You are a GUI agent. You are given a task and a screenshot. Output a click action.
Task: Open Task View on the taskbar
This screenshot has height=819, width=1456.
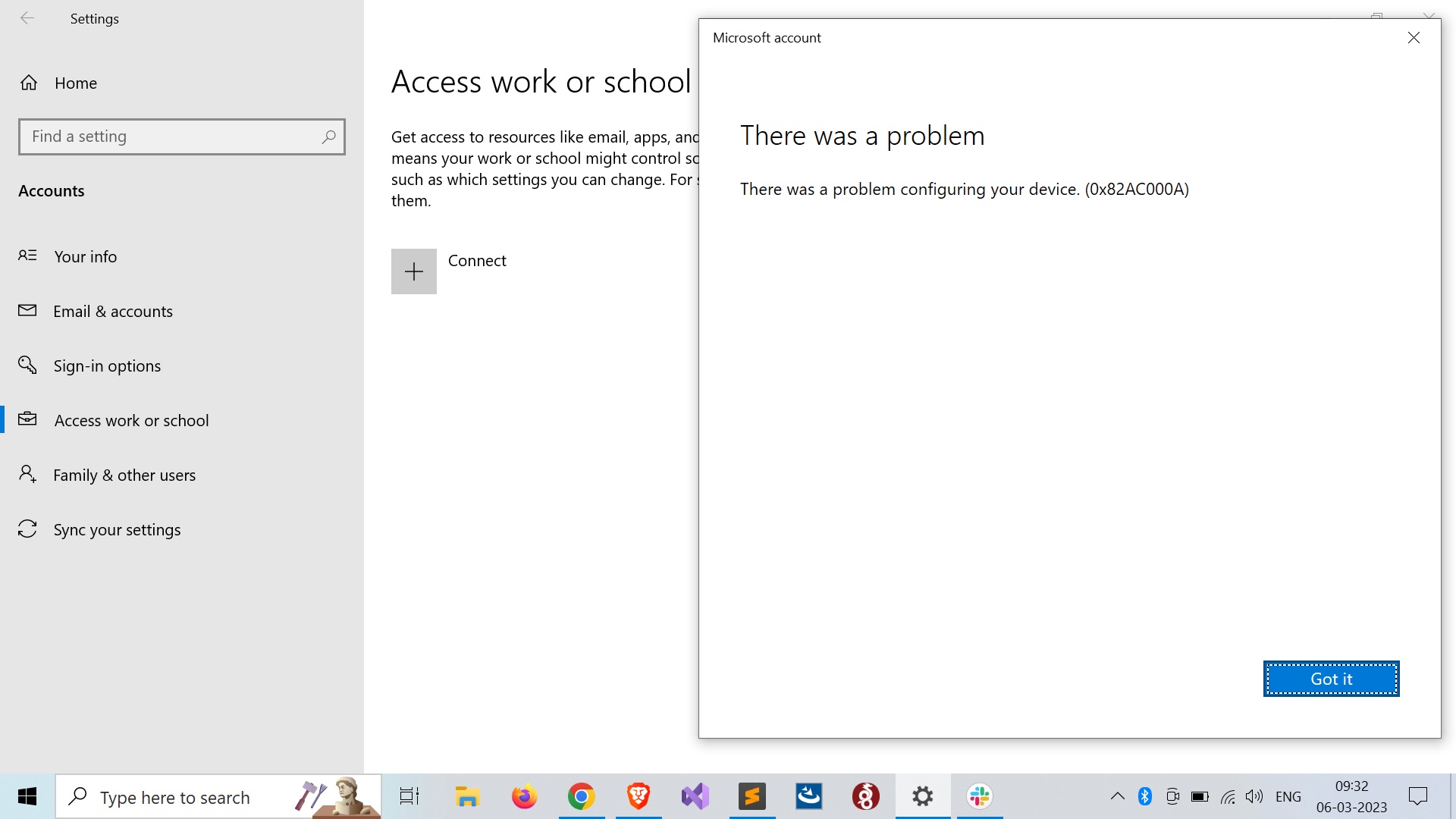tap(409, 796)
